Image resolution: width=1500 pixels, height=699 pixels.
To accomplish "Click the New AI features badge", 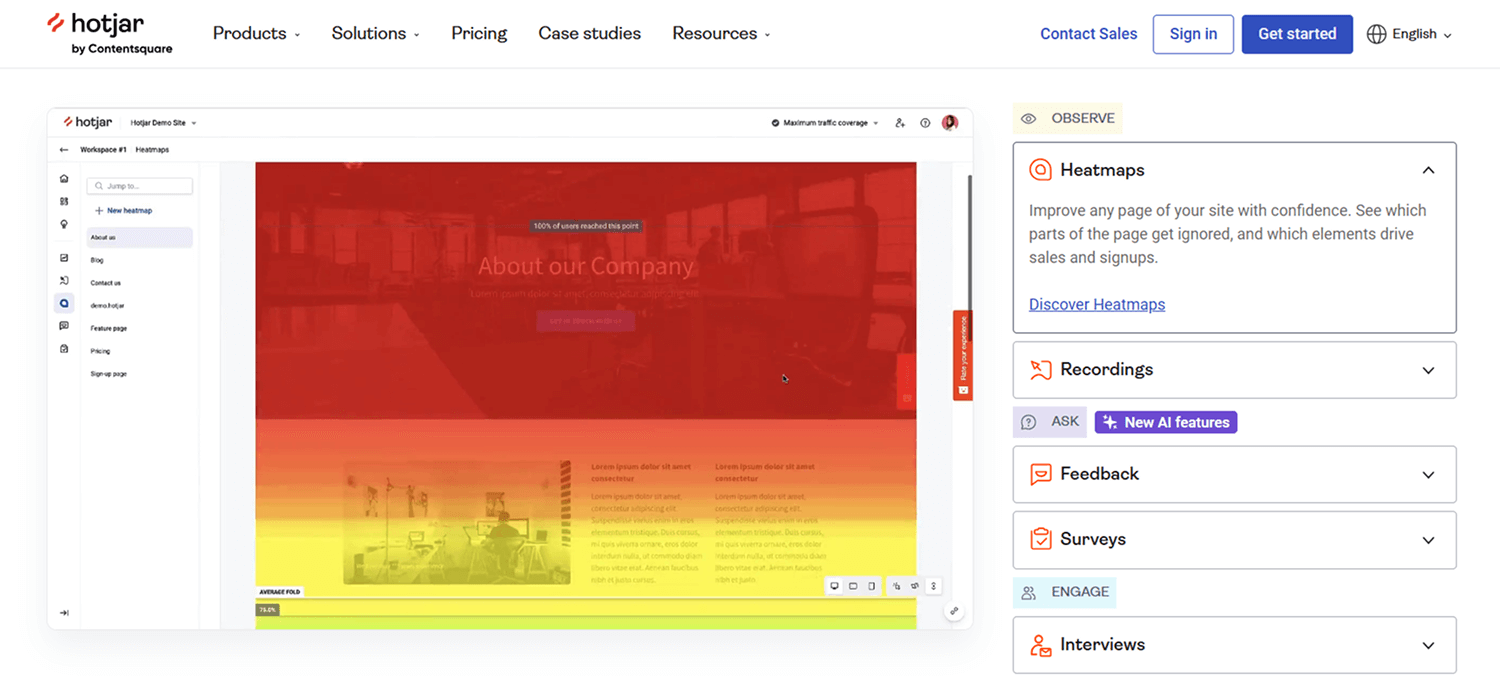I will pos(1166,422).
